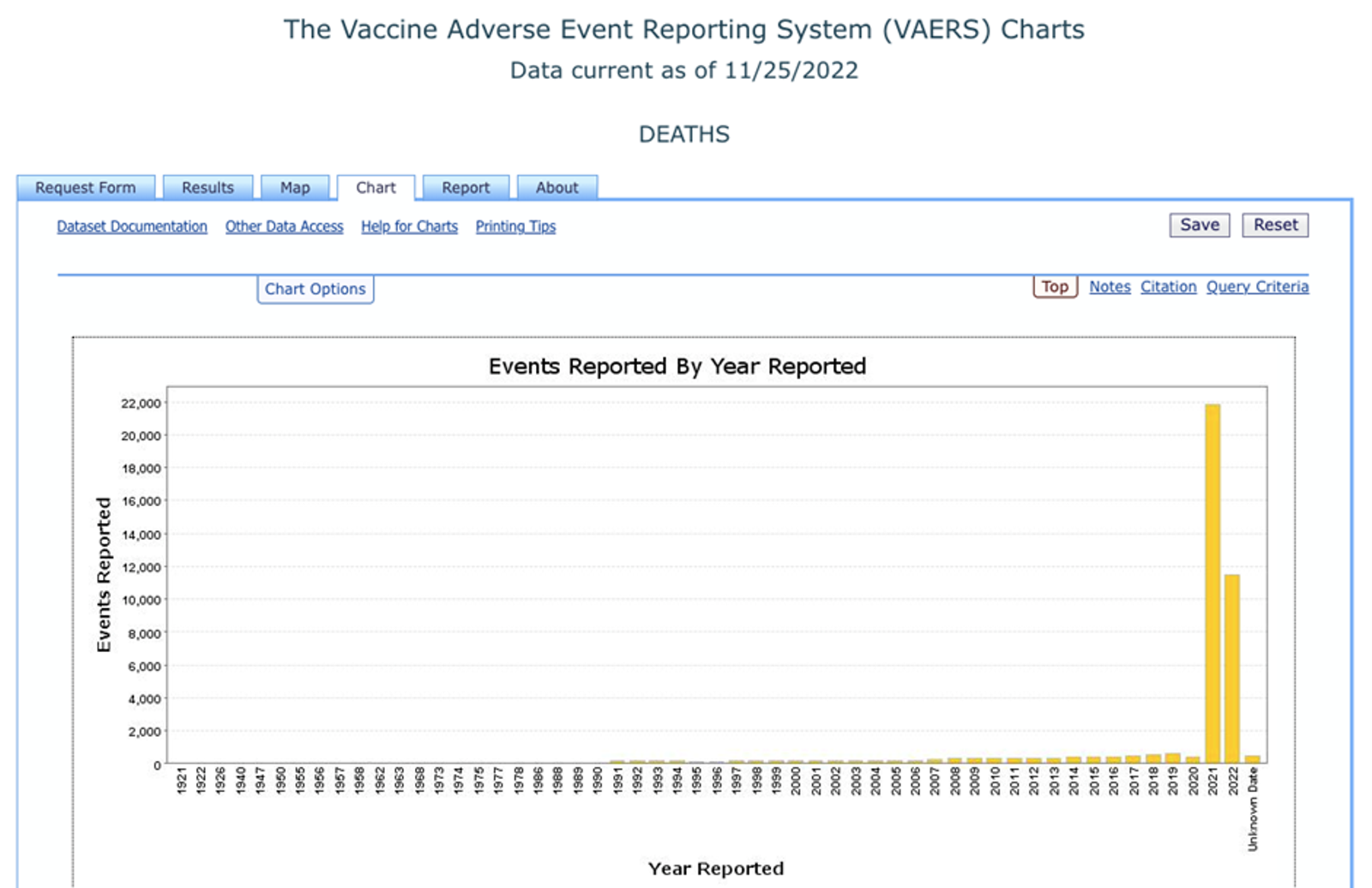Click the Reset button
1372x888 pixels.
1275,225
